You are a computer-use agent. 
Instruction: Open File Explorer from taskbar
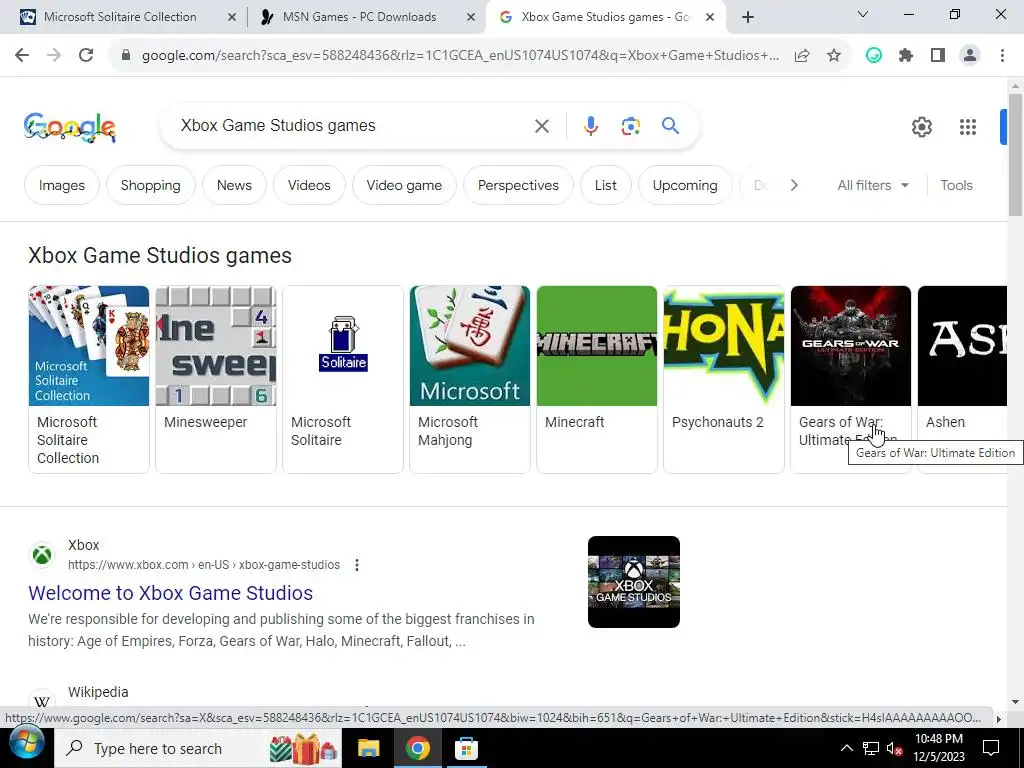pyautogui.click(x=369, y=748)
